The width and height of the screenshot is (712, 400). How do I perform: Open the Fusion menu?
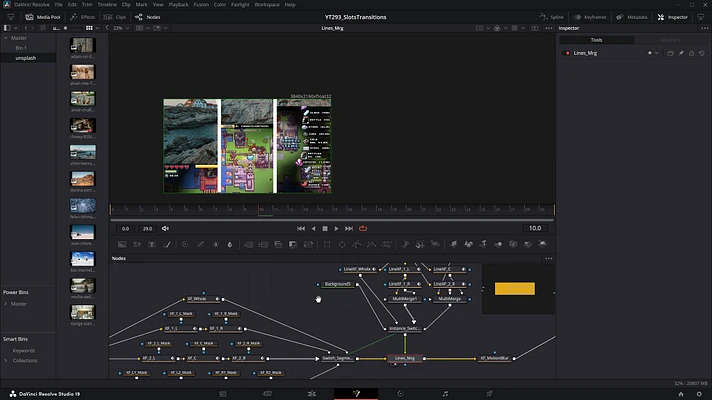click(201, 5)
